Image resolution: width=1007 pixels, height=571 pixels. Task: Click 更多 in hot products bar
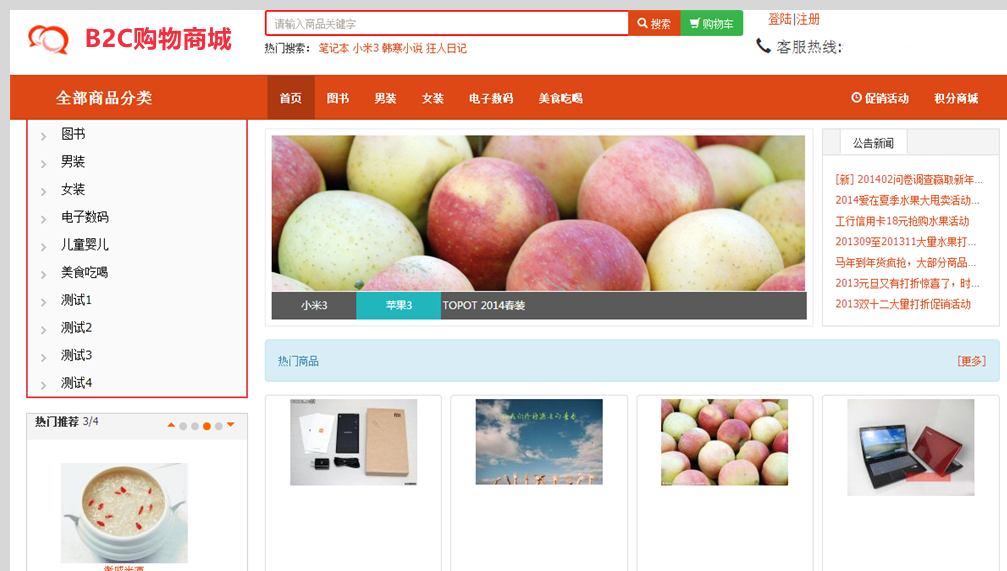pos(971,361)
